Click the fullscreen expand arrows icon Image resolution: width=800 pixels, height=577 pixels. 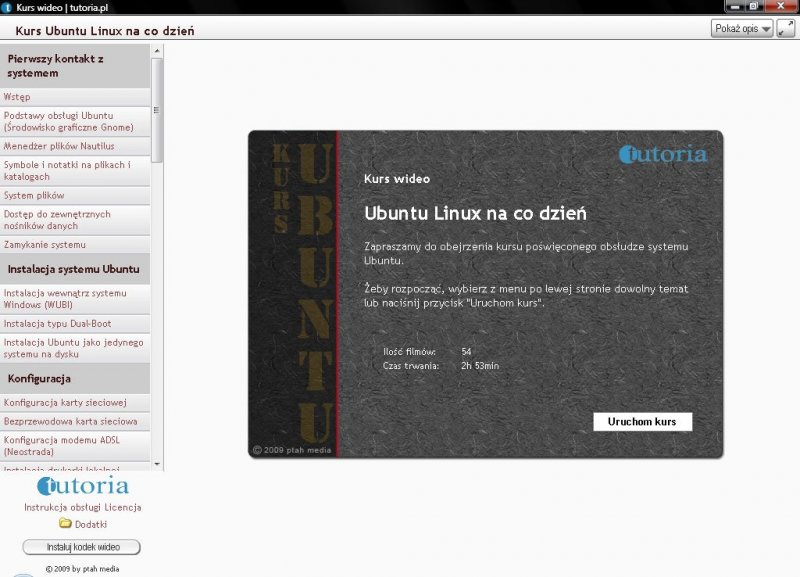786,28
